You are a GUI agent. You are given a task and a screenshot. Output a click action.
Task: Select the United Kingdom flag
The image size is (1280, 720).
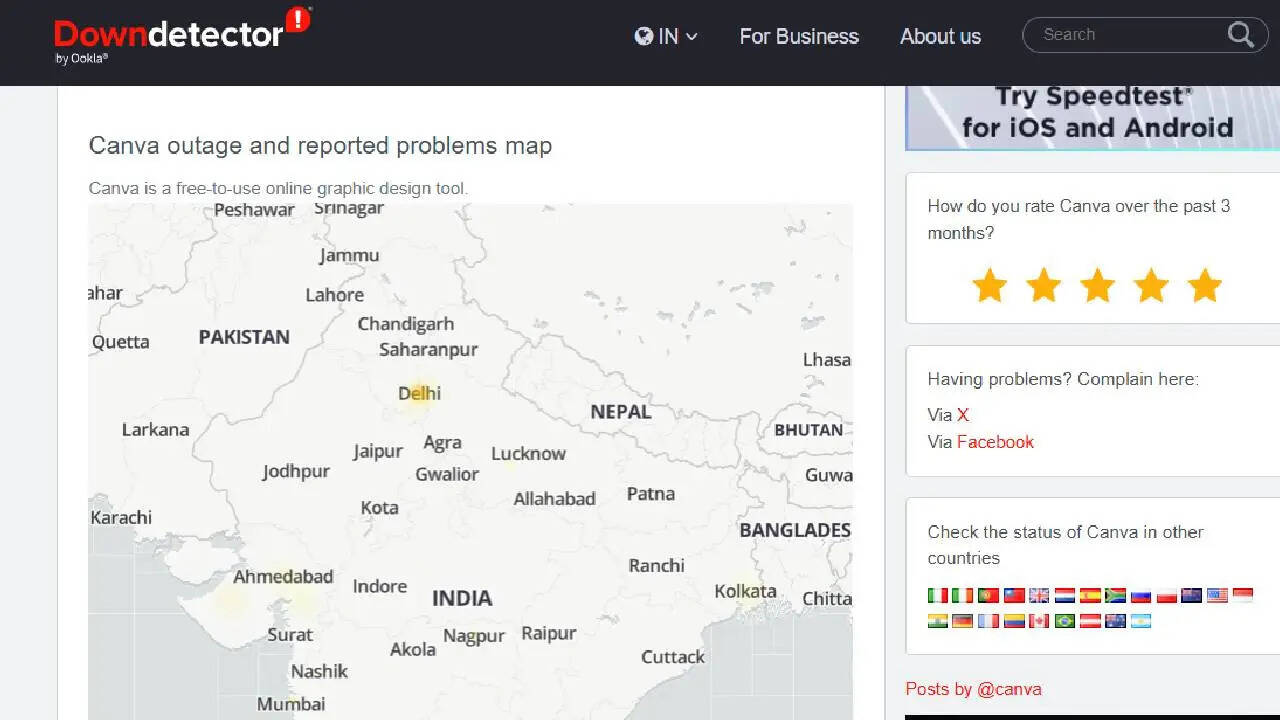(x=1039, y=595)
